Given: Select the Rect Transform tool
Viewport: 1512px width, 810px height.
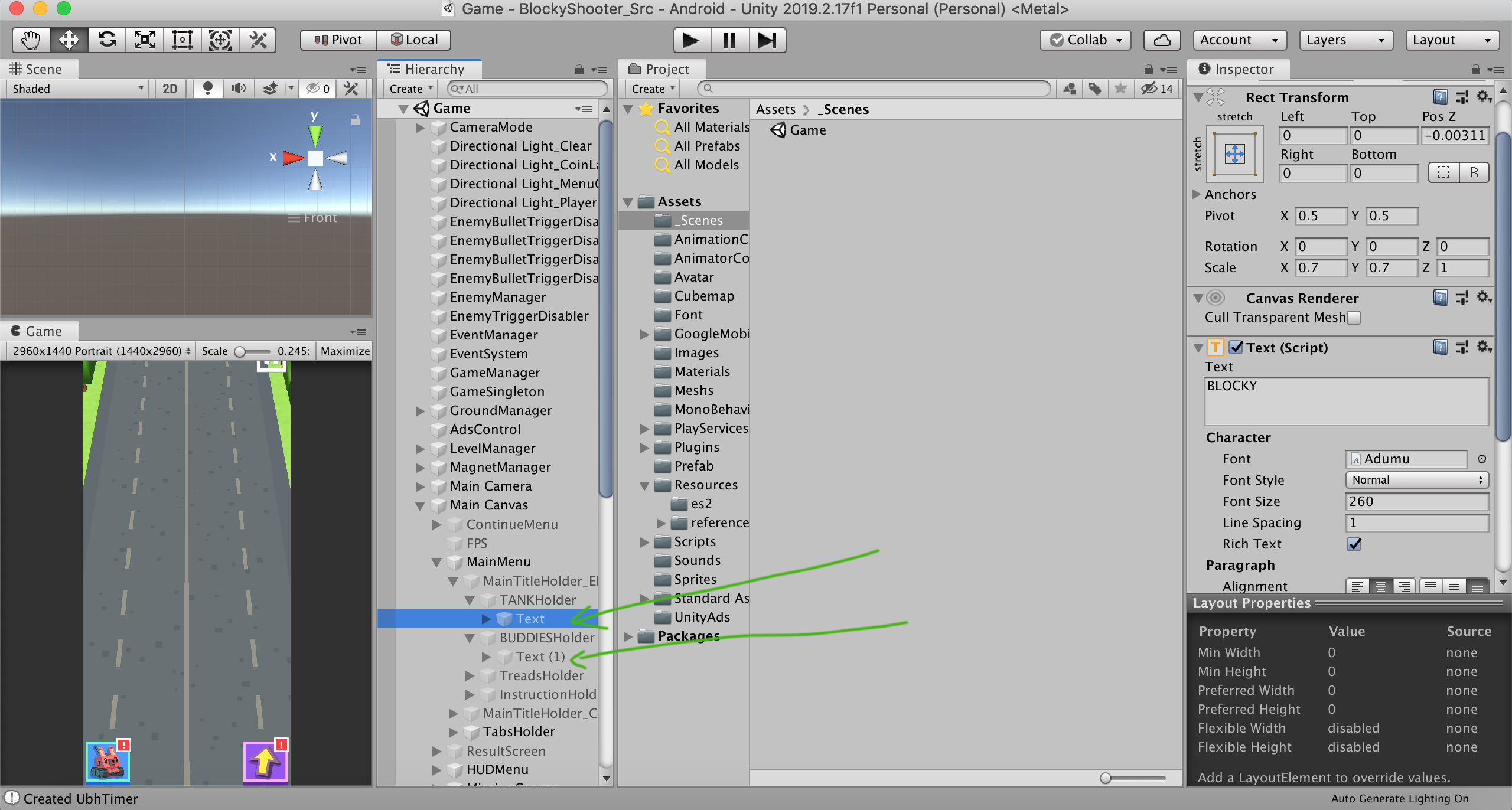Looking at the screenshot, I should (x=183, y=40).
